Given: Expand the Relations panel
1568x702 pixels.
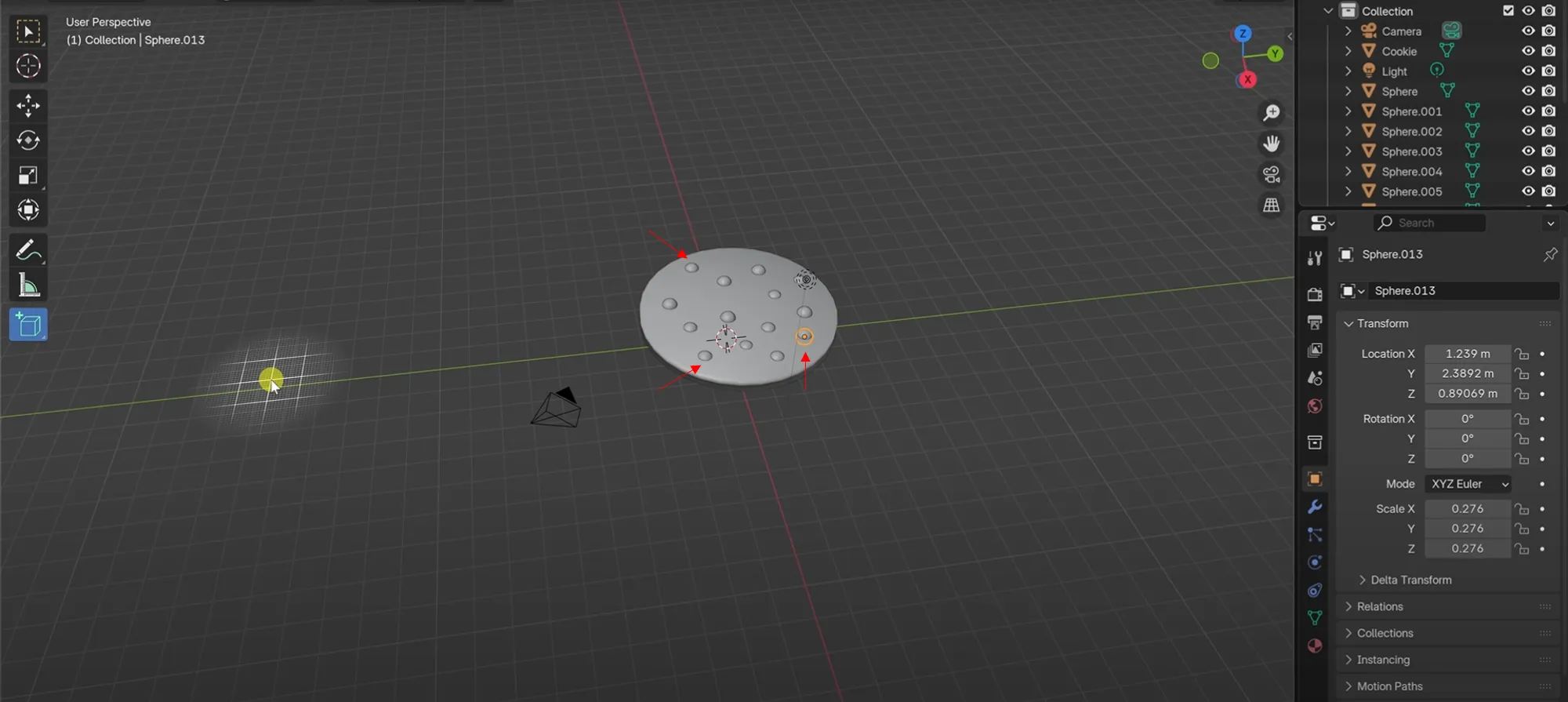Looking at the screenshot, I should click(x=1380, y=606).
